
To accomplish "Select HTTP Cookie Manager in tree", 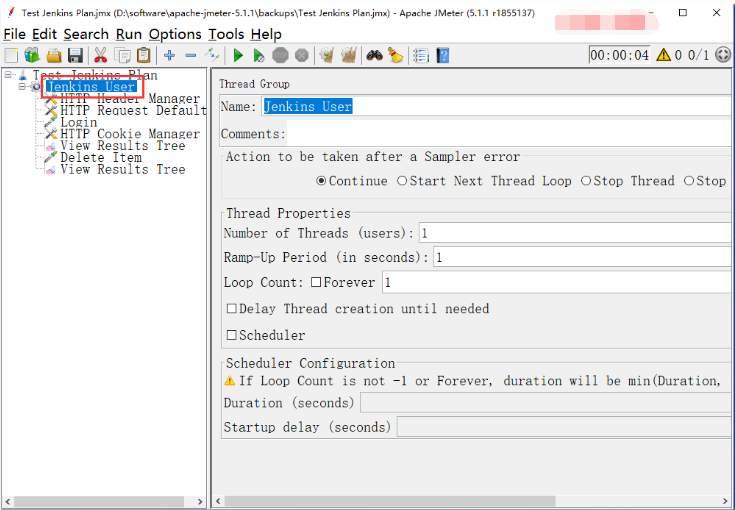I will [x=130, y=134].
